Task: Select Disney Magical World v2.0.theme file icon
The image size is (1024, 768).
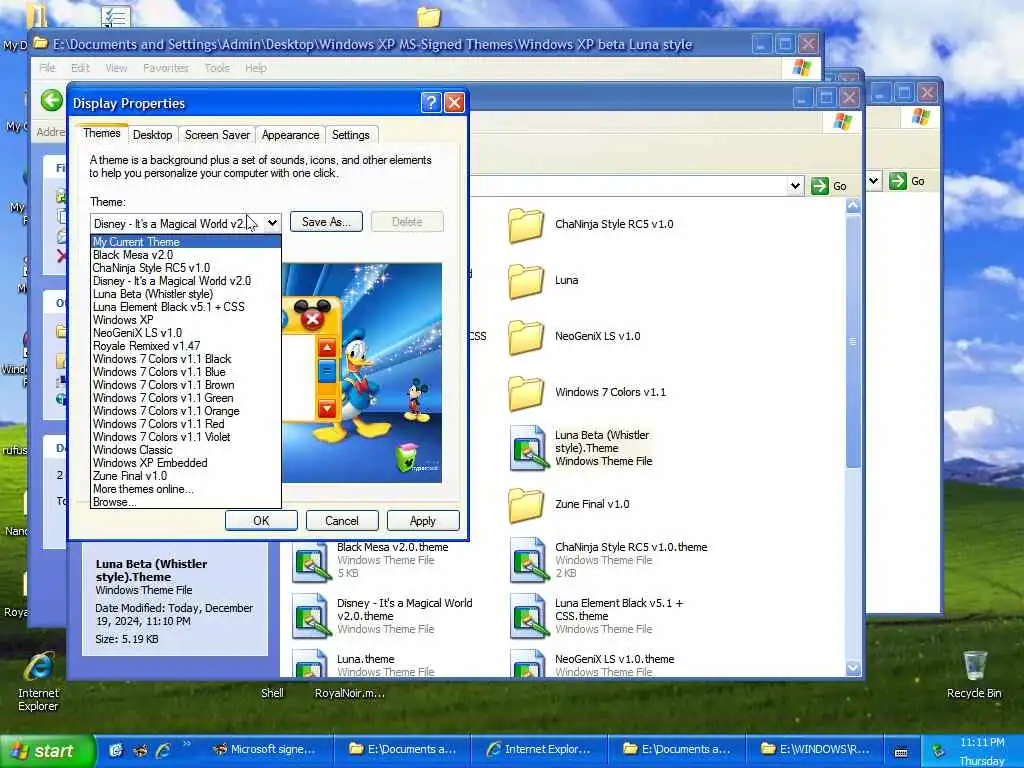Action: click(310, 616)
